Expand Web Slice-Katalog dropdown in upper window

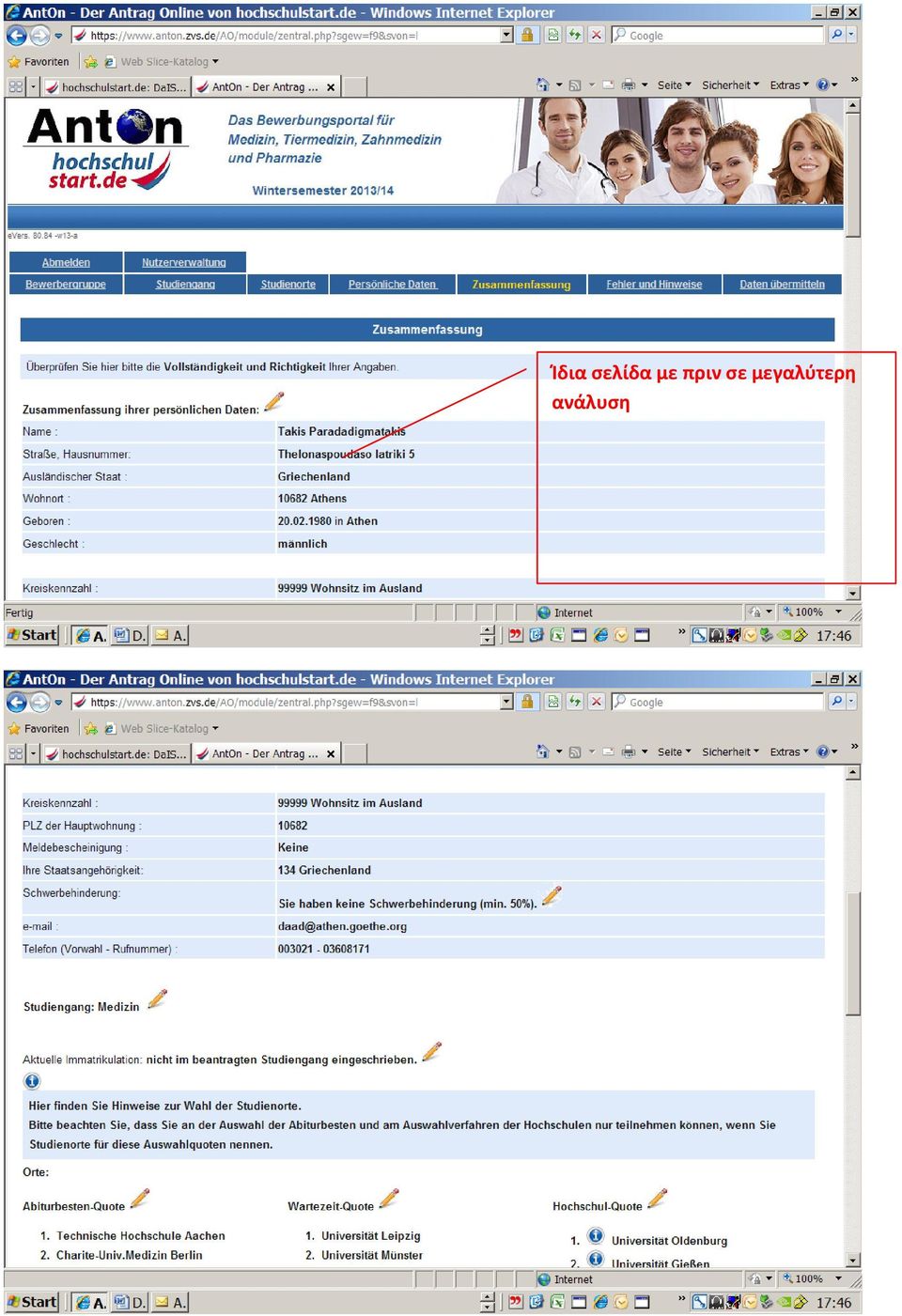point(215,62)
